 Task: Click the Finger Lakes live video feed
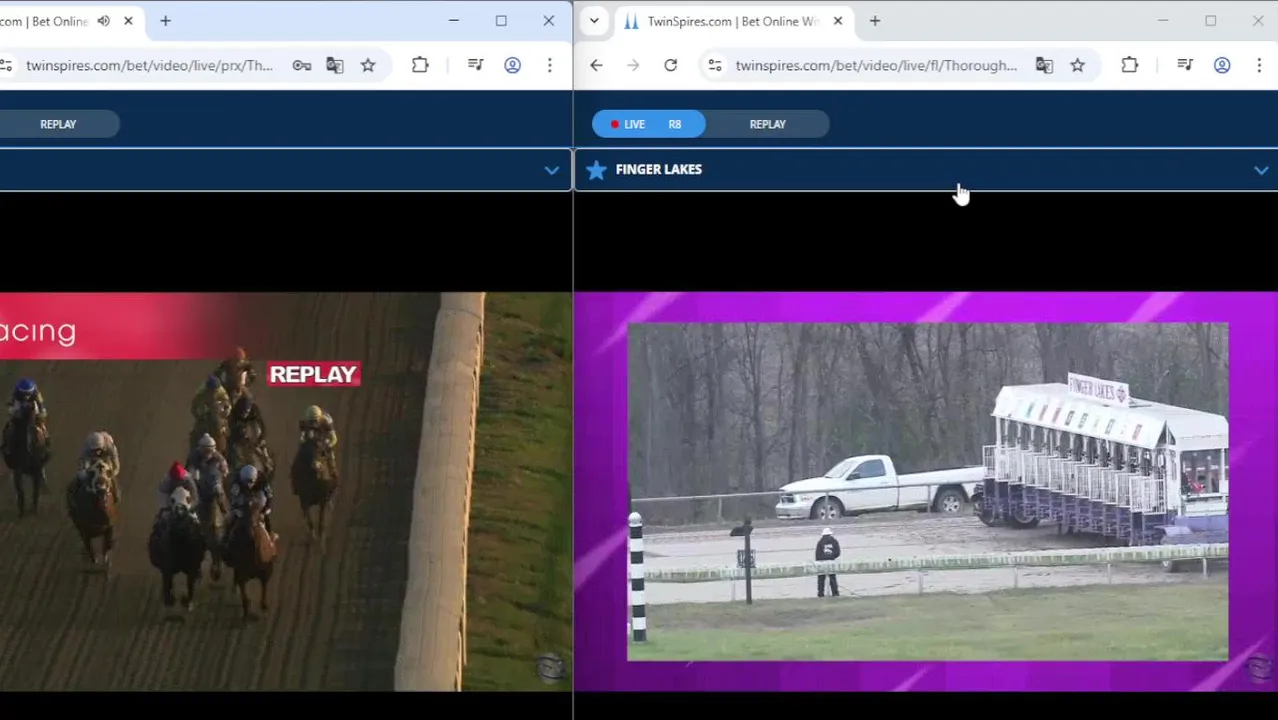927,491
